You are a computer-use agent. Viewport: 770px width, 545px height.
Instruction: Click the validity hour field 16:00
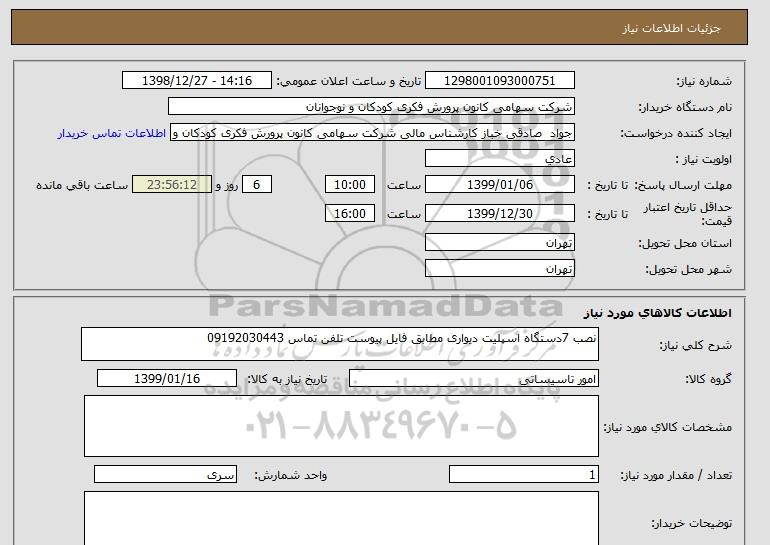tap(350, 214)
